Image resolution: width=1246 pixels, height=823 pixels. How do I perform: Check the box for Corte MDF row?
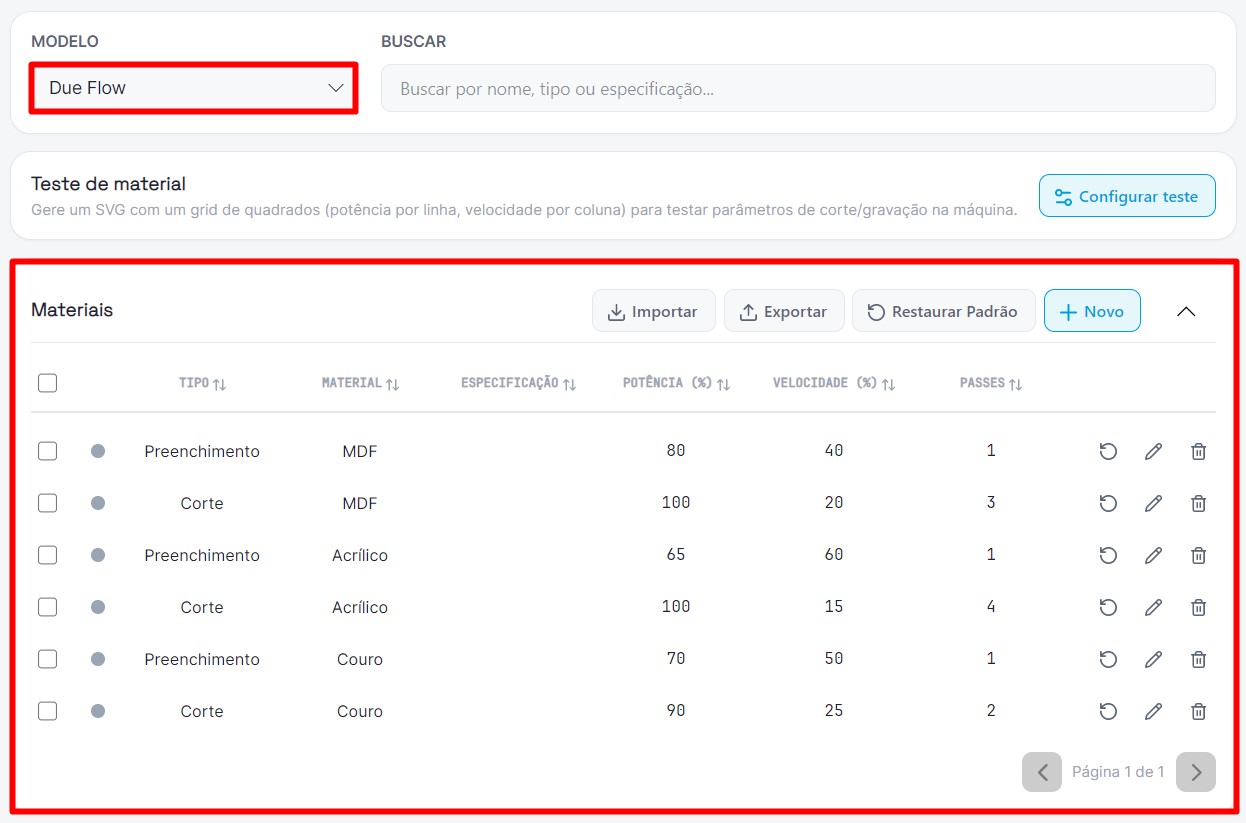click(x=47, y=503)
